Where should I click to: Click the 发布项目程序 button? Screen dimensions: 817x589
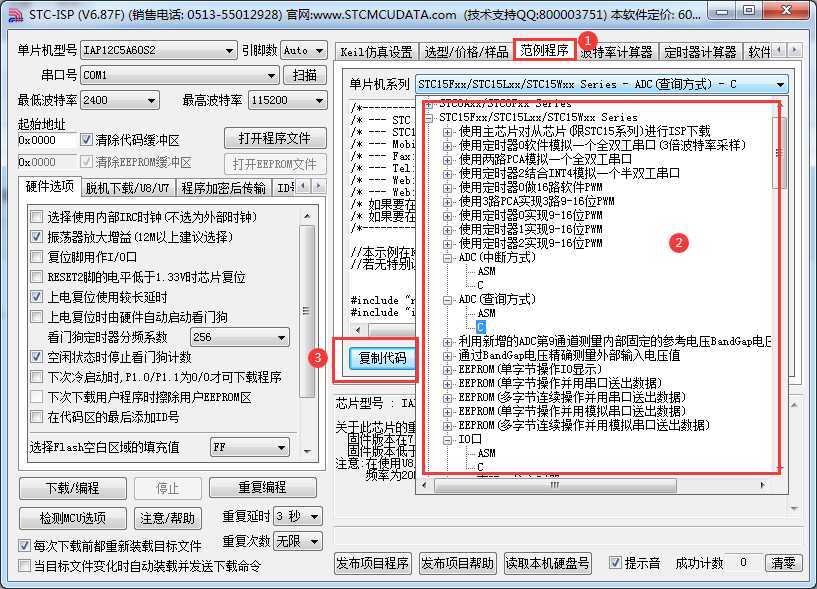pos(373,563)
